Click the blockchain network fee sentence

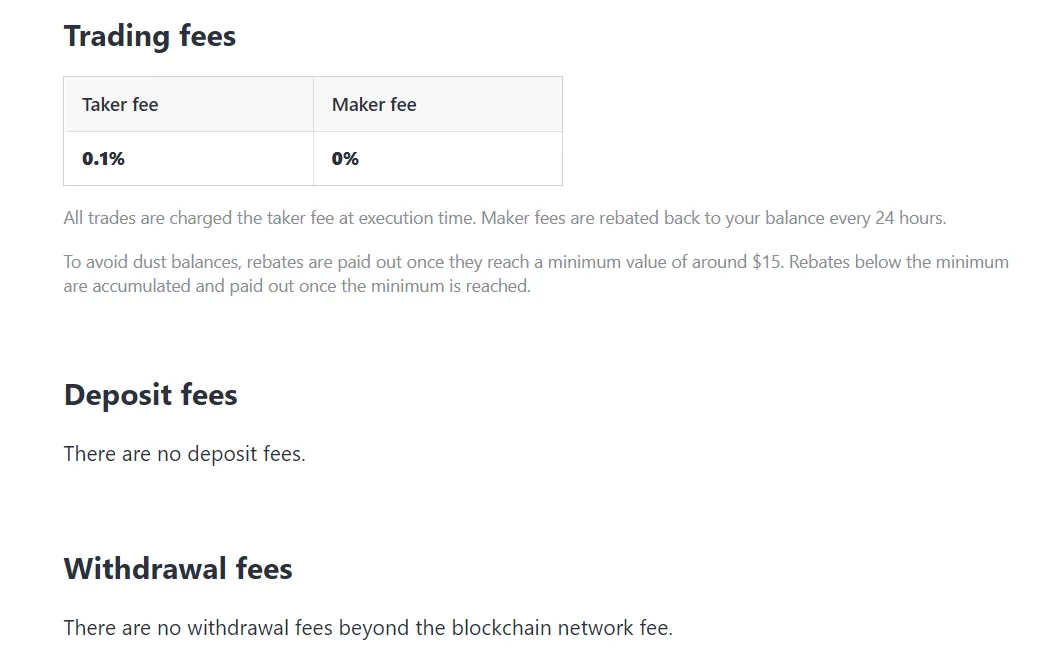coord(368,628)
